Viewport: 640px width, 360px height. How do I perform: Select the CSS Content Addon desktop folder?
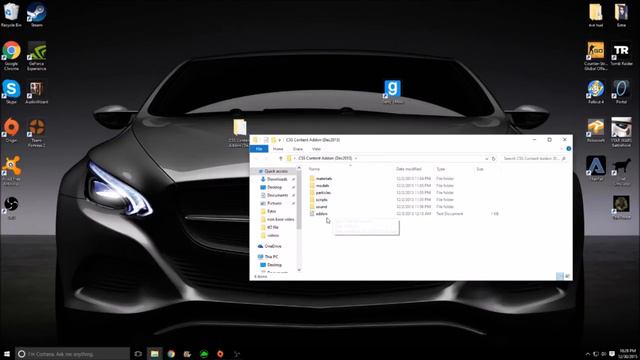(x=240, y=133)
